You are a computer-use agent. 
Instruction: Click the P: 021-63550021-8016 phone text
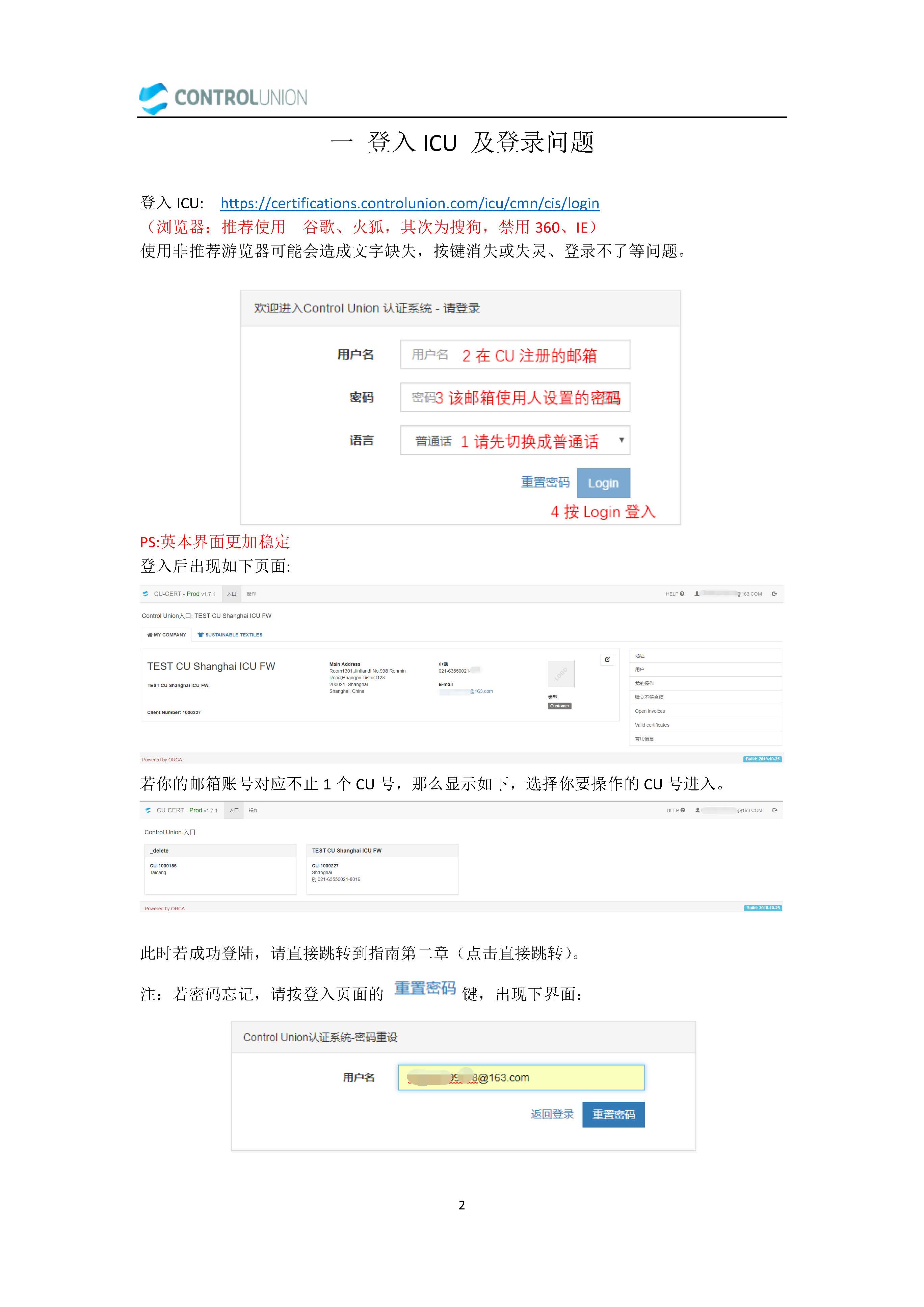[x=336, y=880]
